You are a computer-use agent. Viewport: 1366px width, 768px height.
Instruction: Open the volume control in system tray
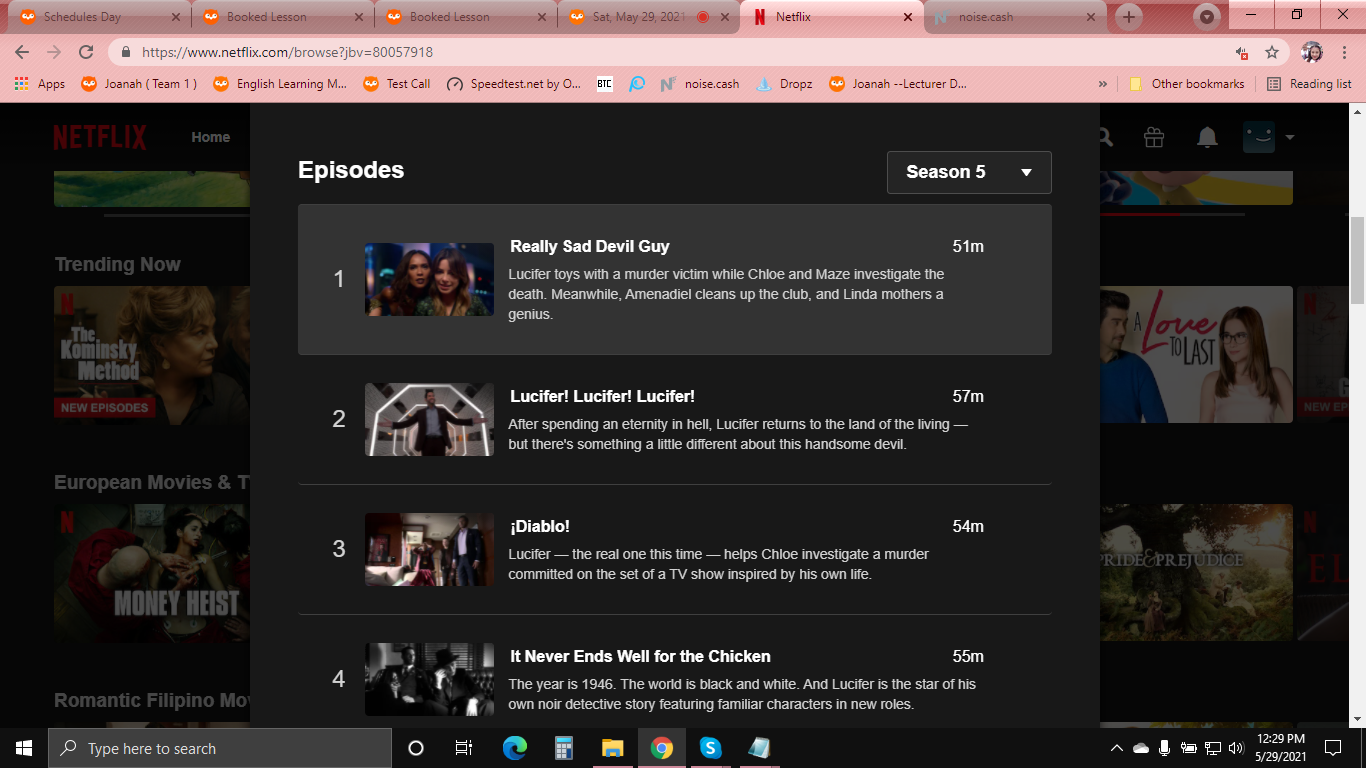(x=1236, y=748)
